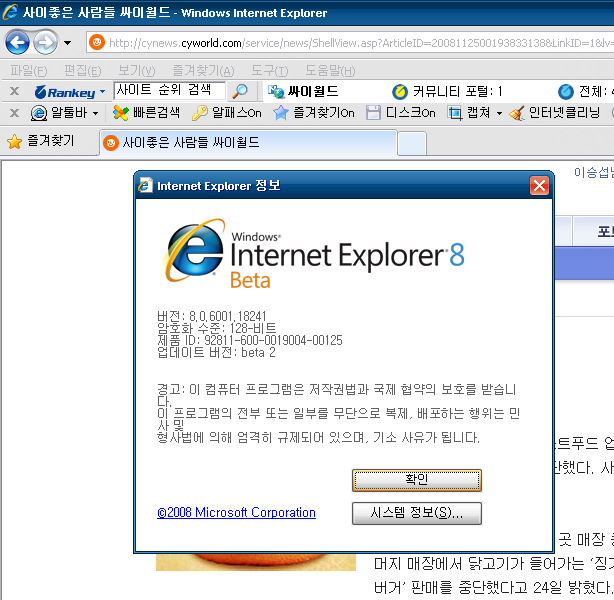The image size is (614, 600).
Task: Click the 사이트 순위 검색 input box
Action: coord(169,90)
